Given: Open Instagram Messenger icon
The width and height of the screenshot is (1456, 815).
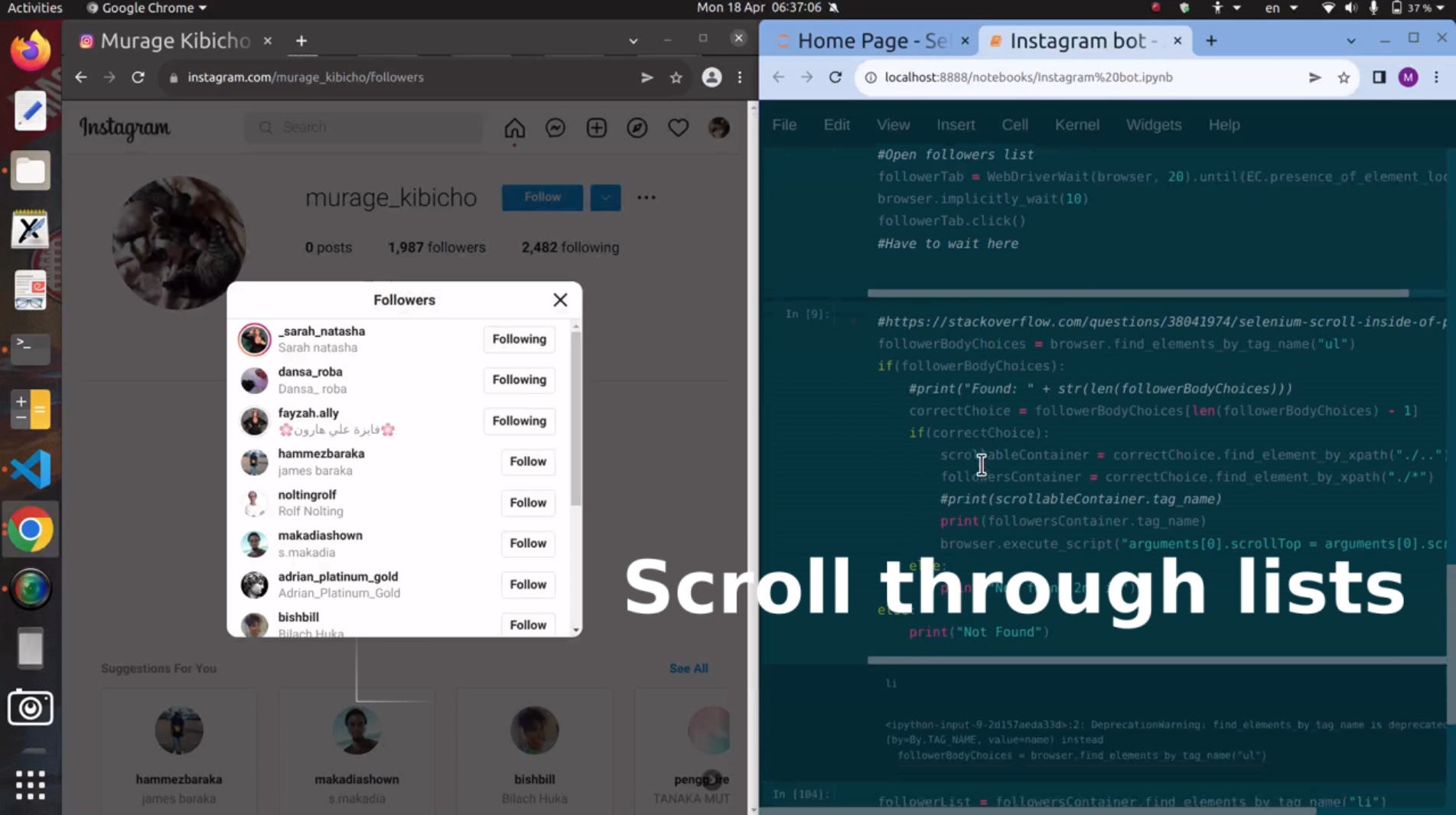Looking at the screenshot, I should click(555, 128).
